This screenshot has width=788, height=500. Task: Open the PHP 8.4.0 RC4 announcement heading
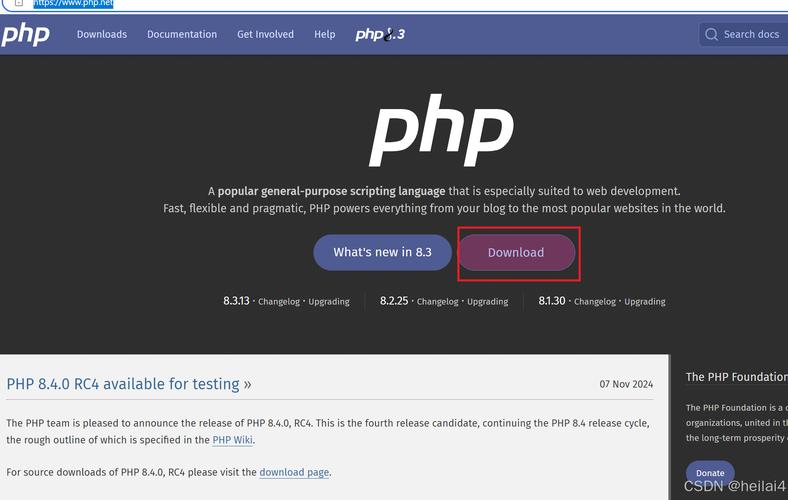(129, 384)
